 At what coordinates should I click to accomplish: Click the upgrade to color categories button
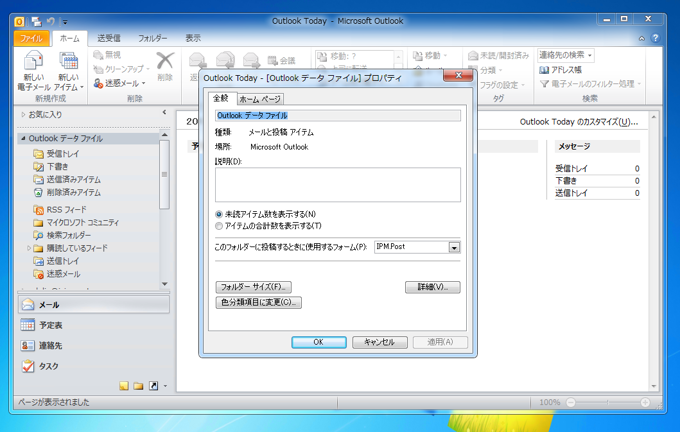pos(258,302)
